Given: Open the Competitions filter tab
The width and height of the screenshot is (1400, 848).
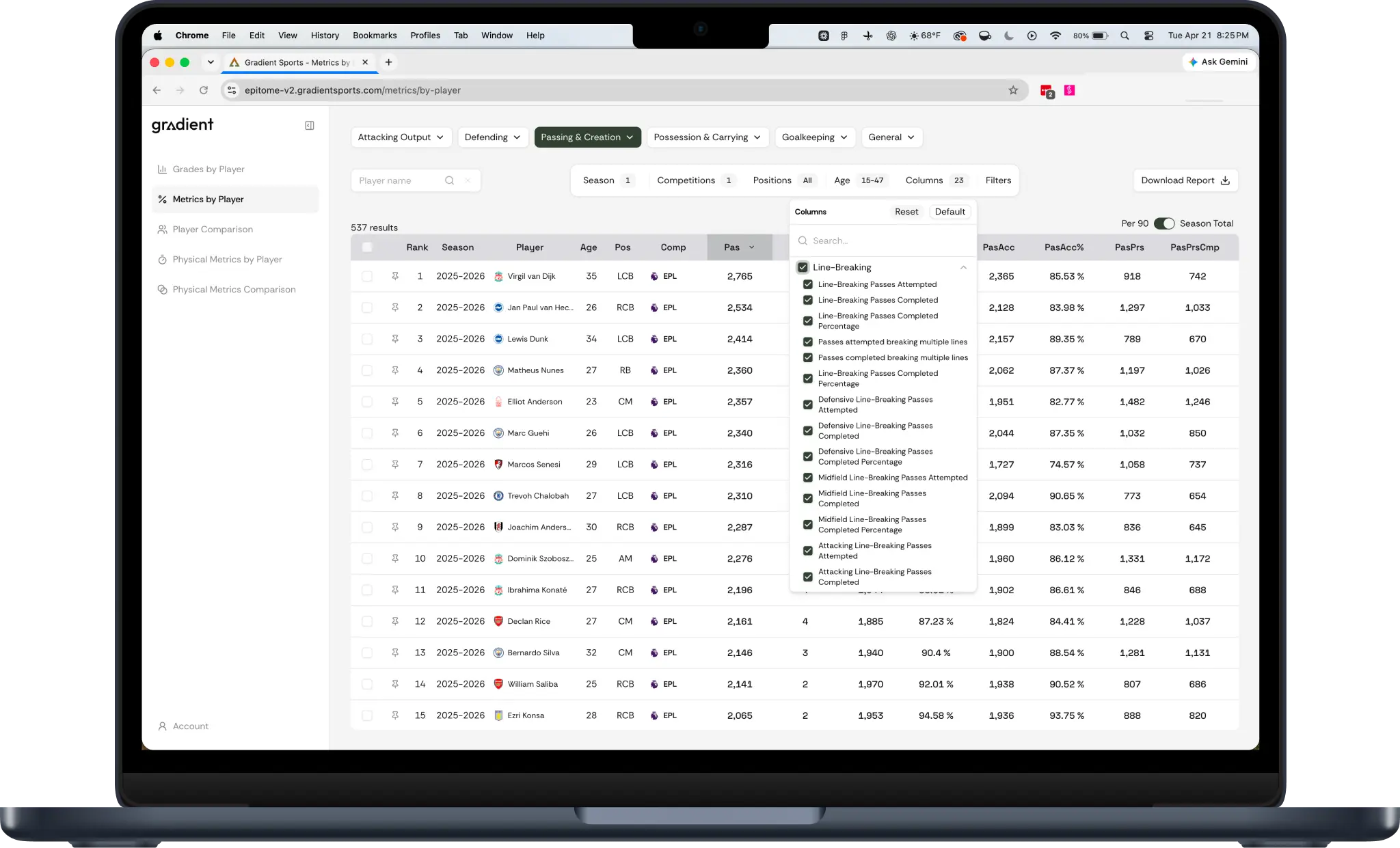Looking at the screenshot, I should [x=696, y=180].
